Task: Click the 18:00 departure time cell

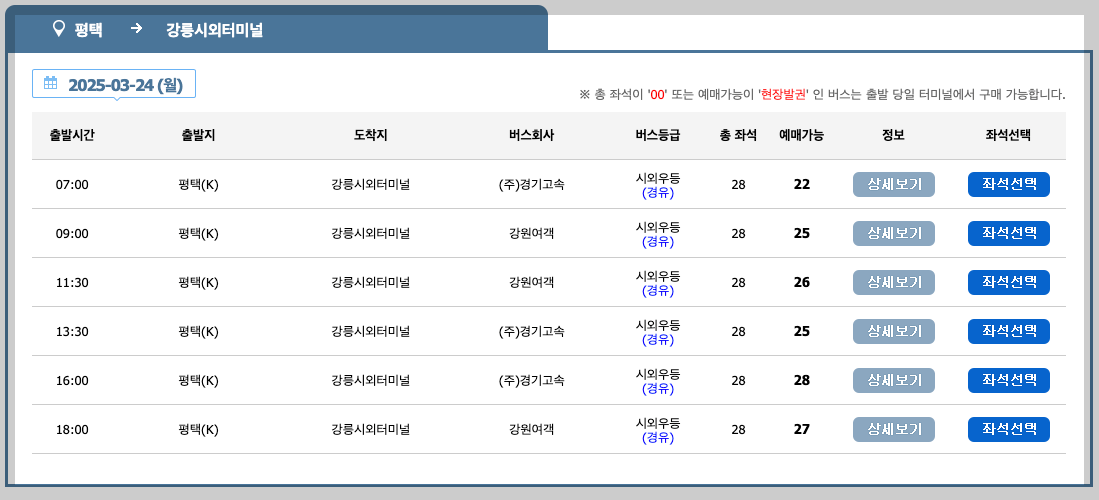Action: coord(72,430)
